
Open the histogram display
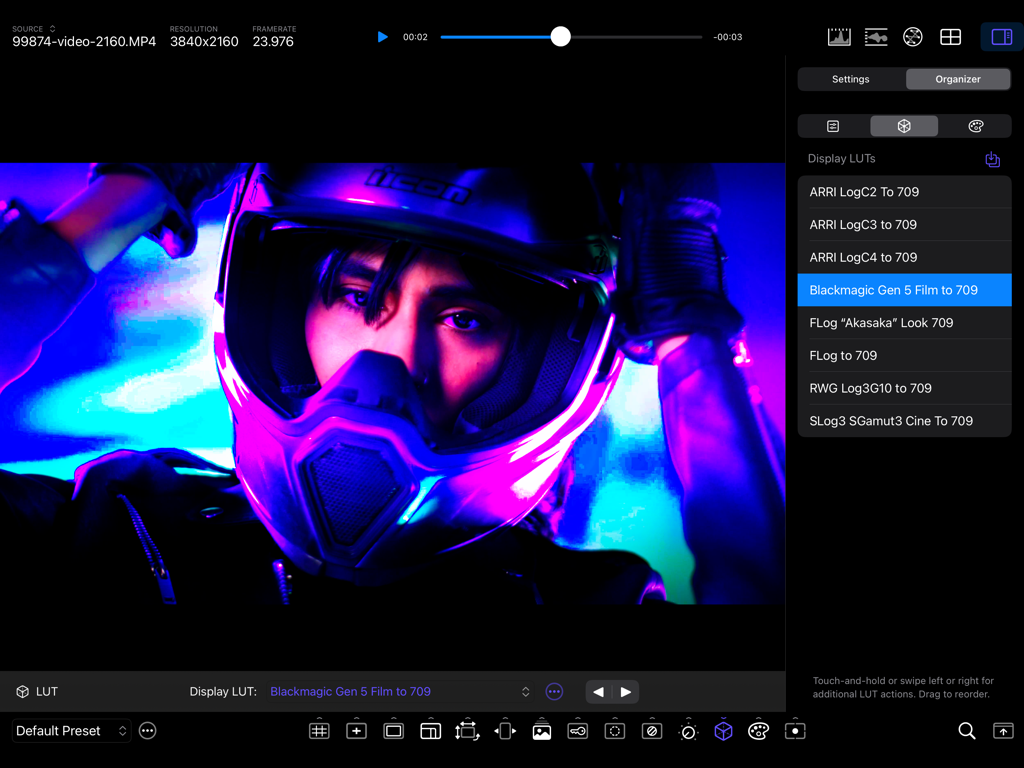tap(839, 36)
